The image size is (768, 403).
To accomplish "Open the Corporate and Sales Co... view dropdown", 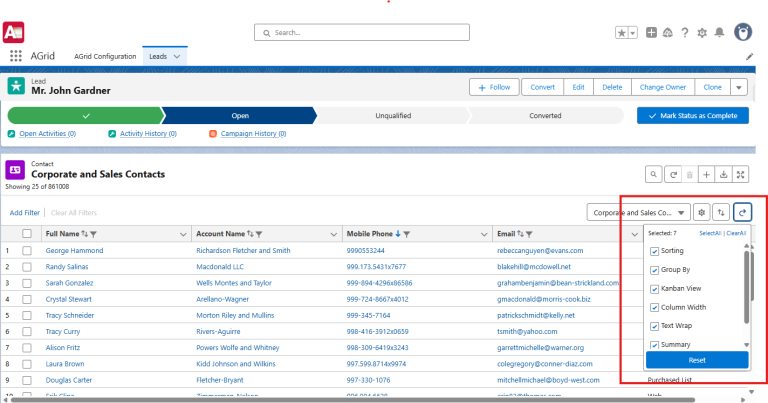I will click(x=639, y=213).
